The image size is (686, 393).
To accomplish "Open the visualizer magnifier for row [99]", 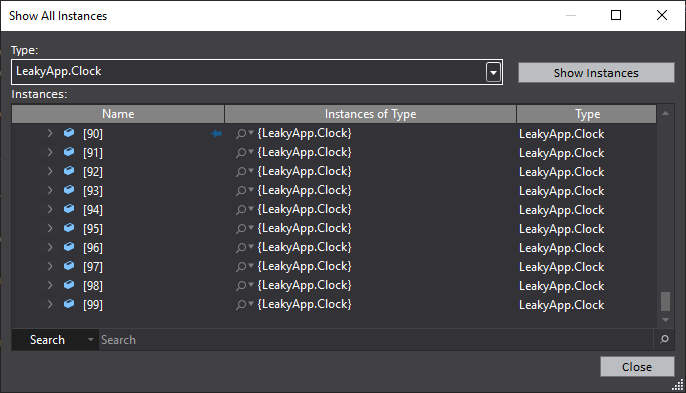I will click(x=241, y=305).
